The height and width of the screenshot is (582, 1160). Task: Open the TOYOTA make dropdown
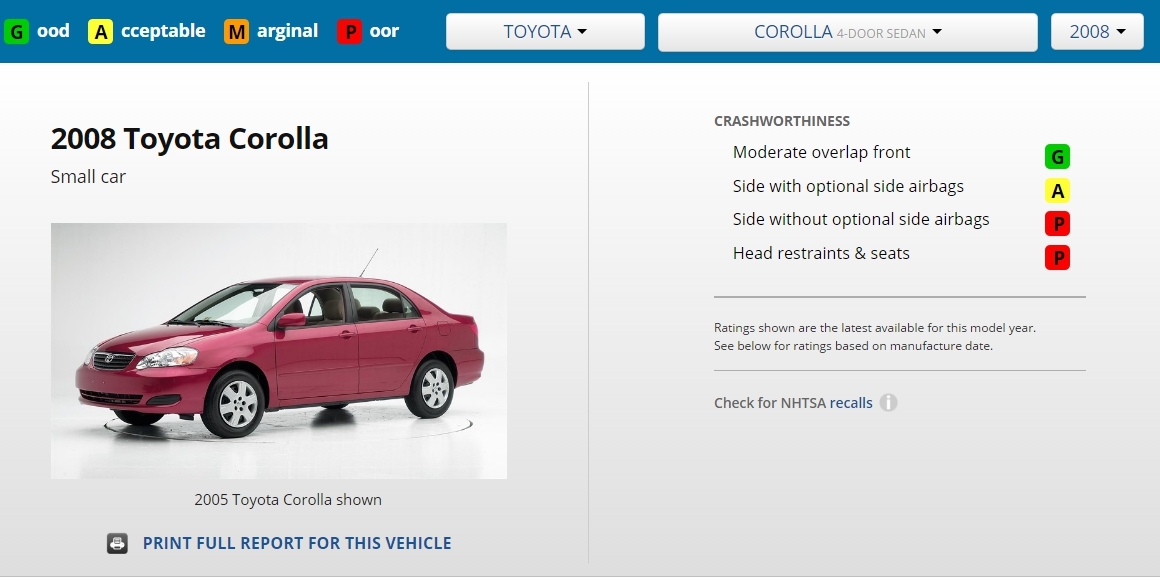click(x=545, y=32)
